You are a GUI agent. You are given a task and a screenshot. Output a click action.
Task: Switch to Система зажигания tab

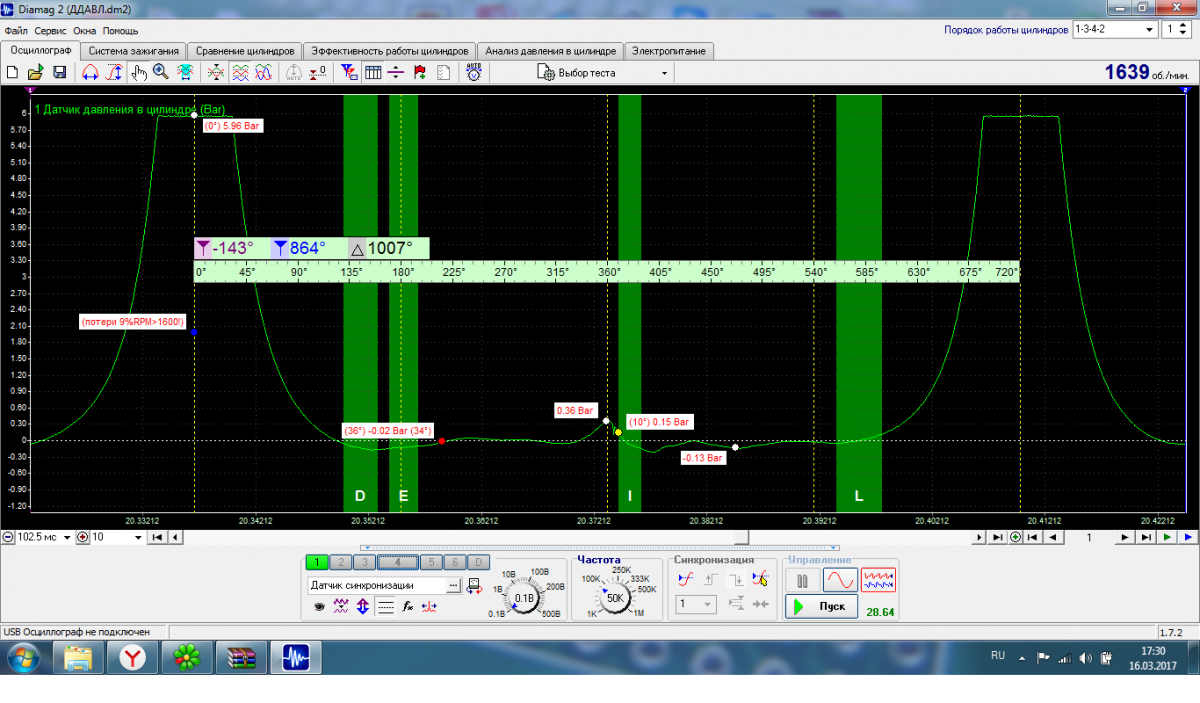pos(134,51)
